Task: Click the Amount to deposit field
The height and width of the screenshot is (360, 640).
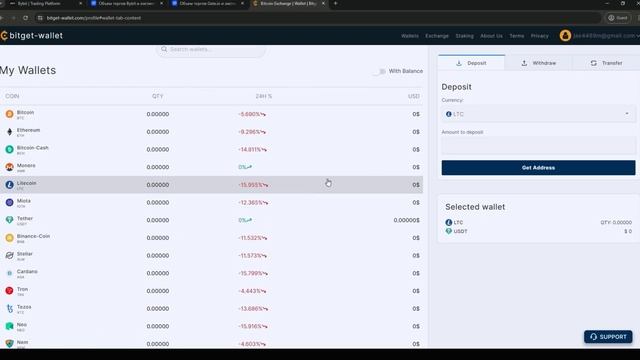Action: click(x=538, y=145)
